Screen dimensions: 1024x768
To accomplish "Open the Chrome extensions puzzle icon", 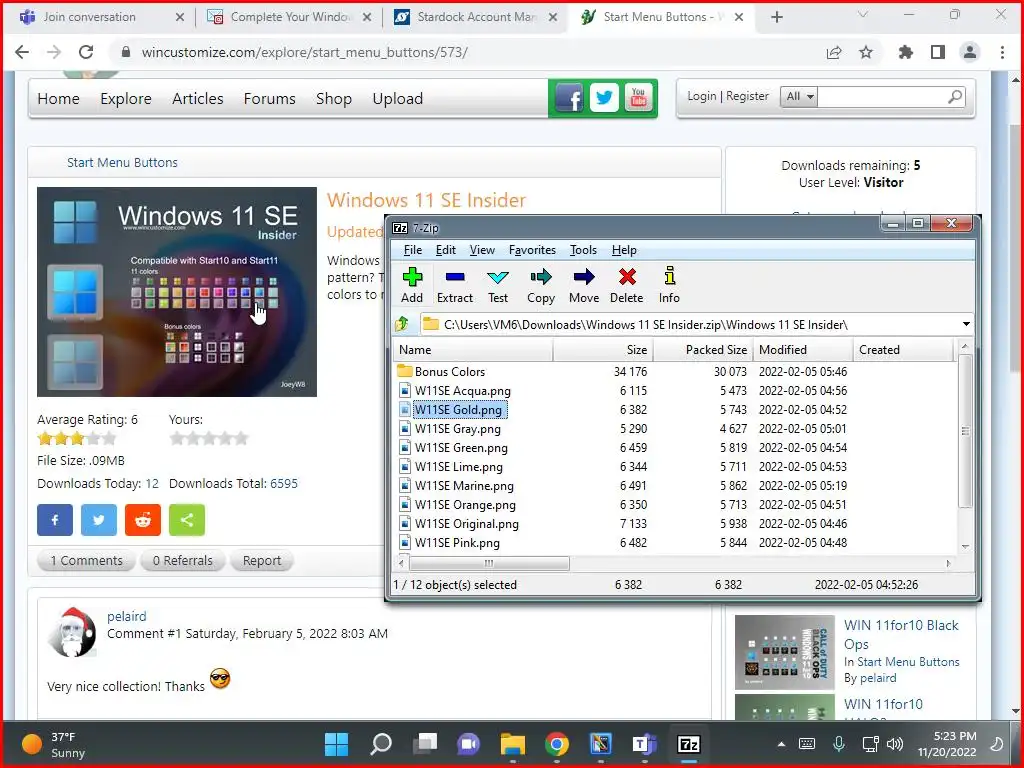I will [x=905, y=52].
